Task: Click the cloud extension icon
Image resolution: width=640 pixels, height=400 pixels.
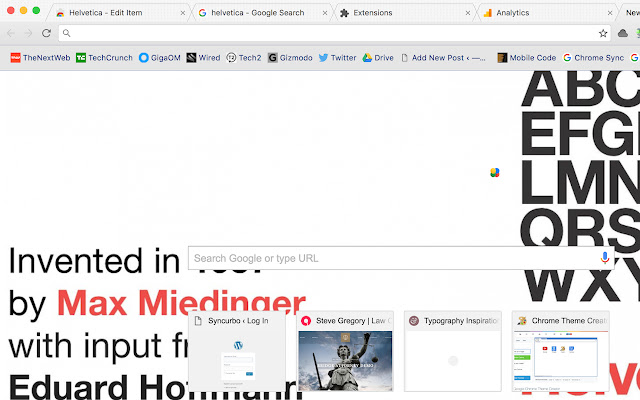Action: (622, 33)
